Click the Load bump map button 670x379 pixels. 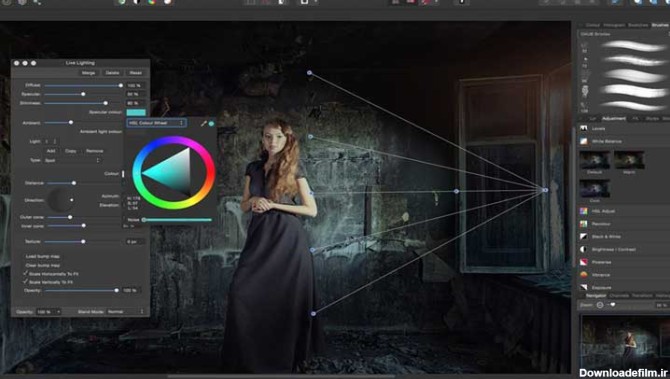click(43, 256)
